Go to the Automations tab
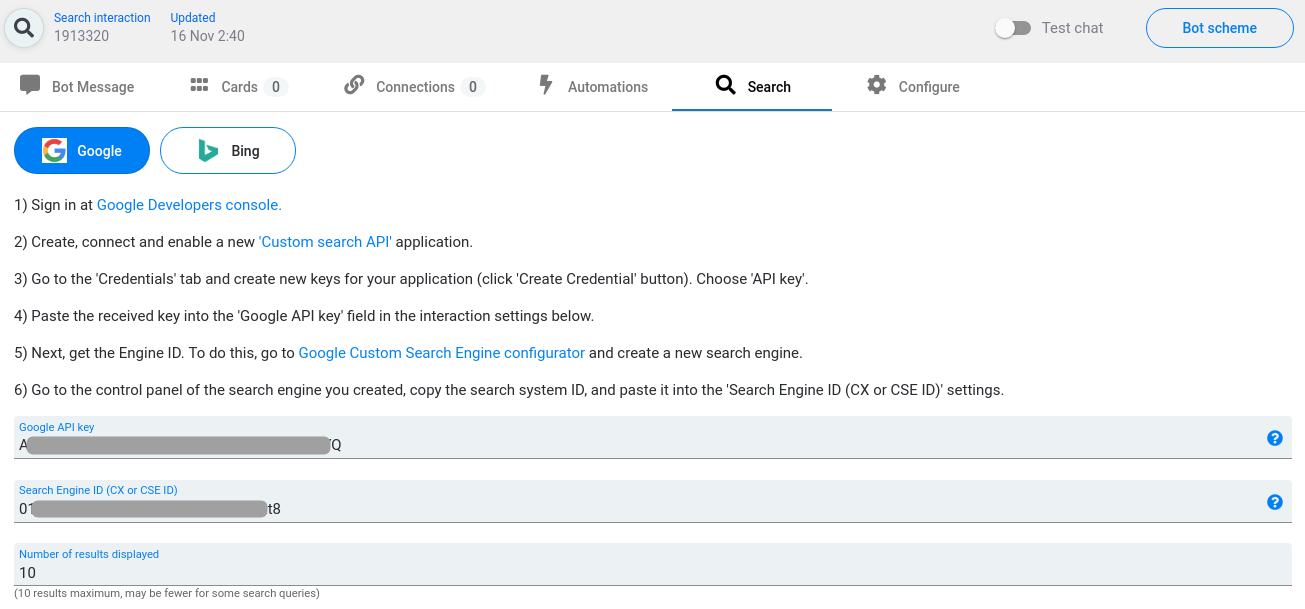1305x609 pixels. [594, 86]
